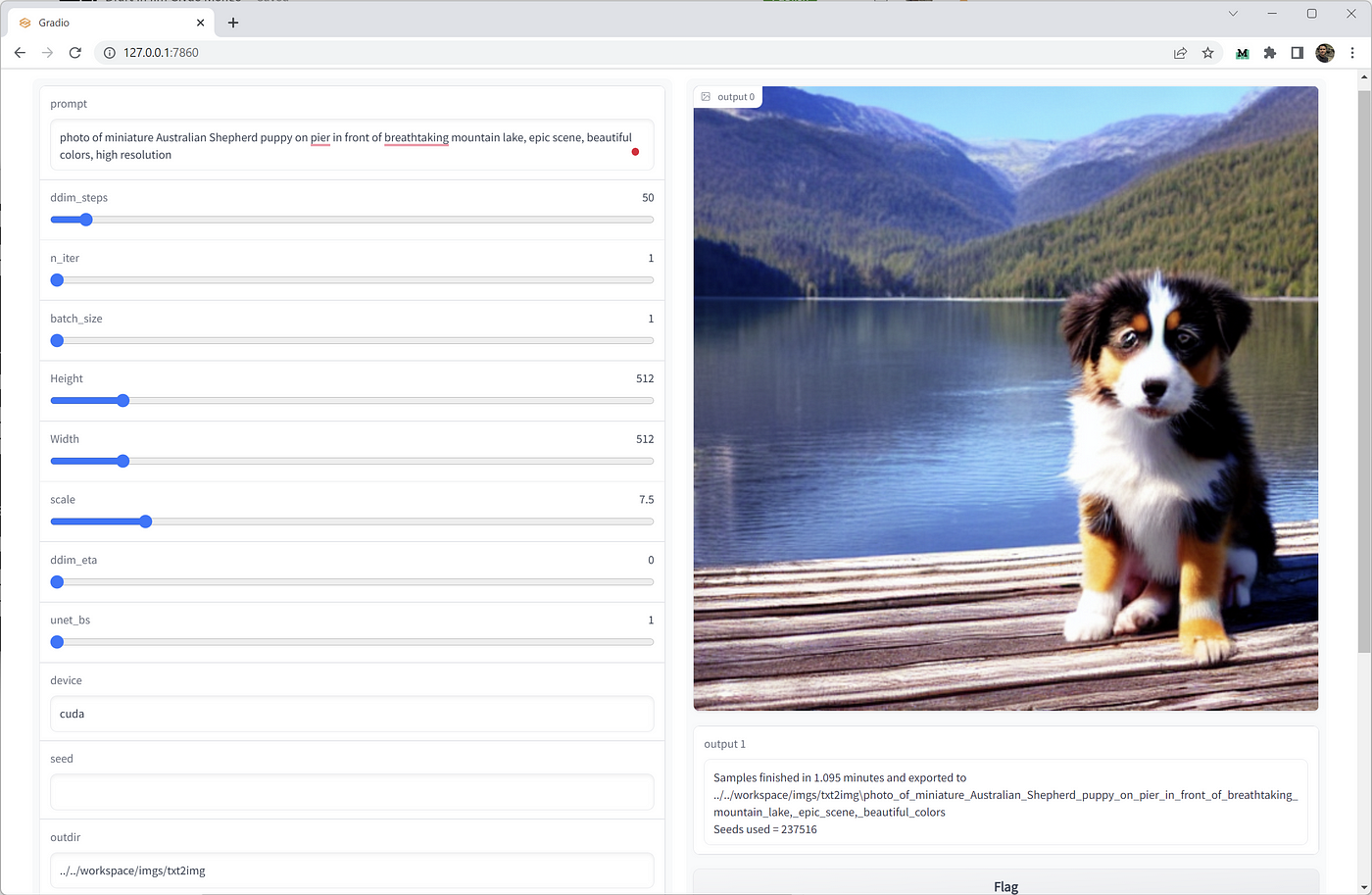Viewport: 1372px width, 895px height.
Task: Select the Gradio browser tab
Action: pyautogui.click(x=110, y=23)
